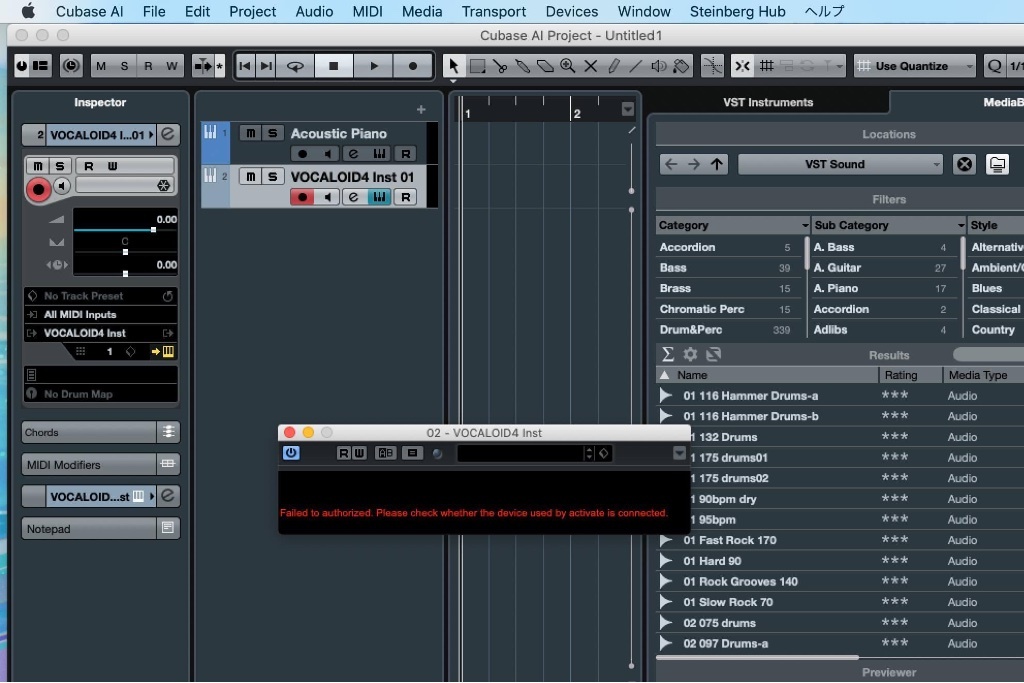Expand the MIDI Modifiers inspector section
The image size is (1024, 683).
point(101,465)
